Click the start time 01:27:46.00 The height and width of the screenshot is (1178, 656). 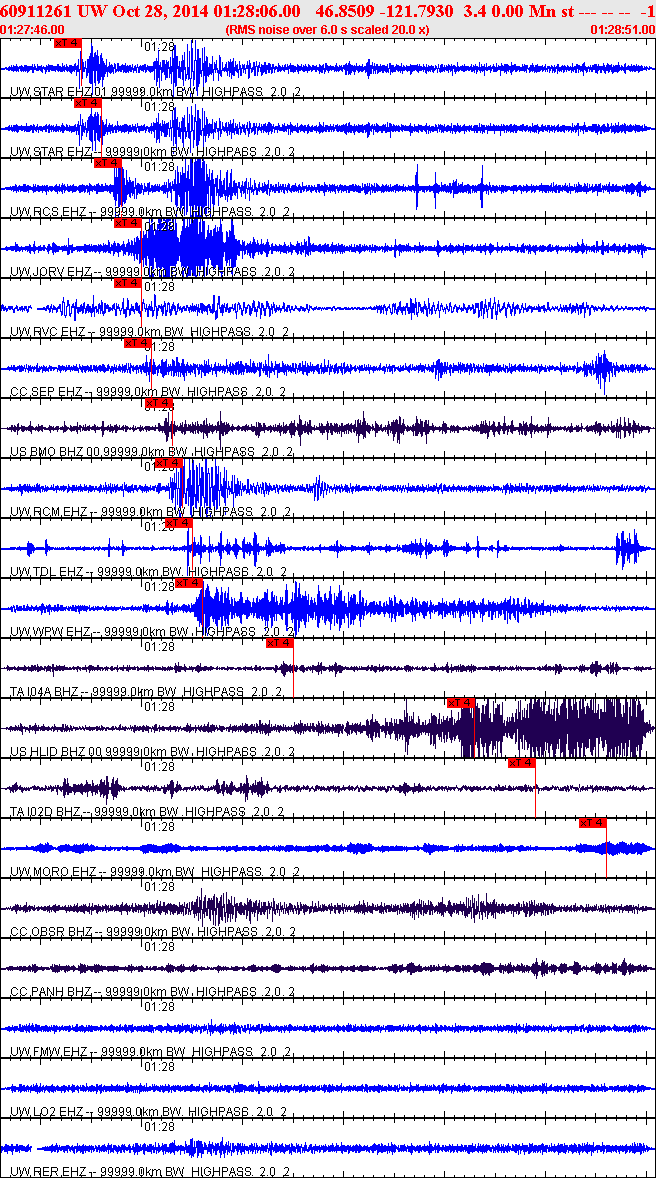pyautogui.click(x=32, y=29)
